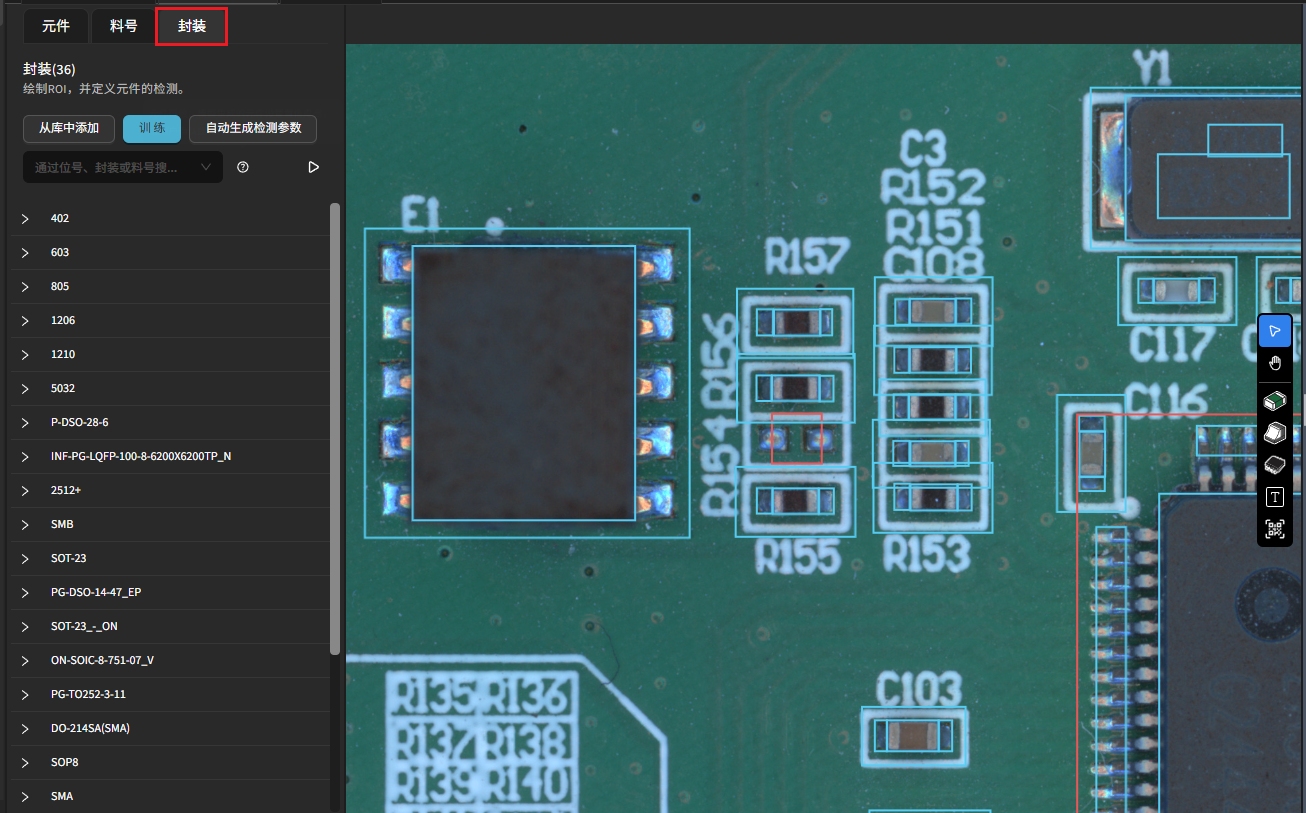Screen dimensions: 1306x813
Task: Click the blue 训练 button
Action: tap(152, 129)
